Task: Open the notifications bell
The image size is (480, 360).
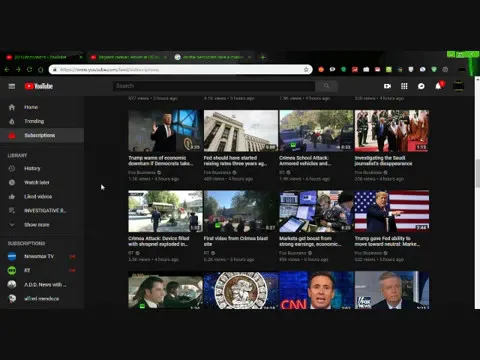Action: click(x=438, y=86)
